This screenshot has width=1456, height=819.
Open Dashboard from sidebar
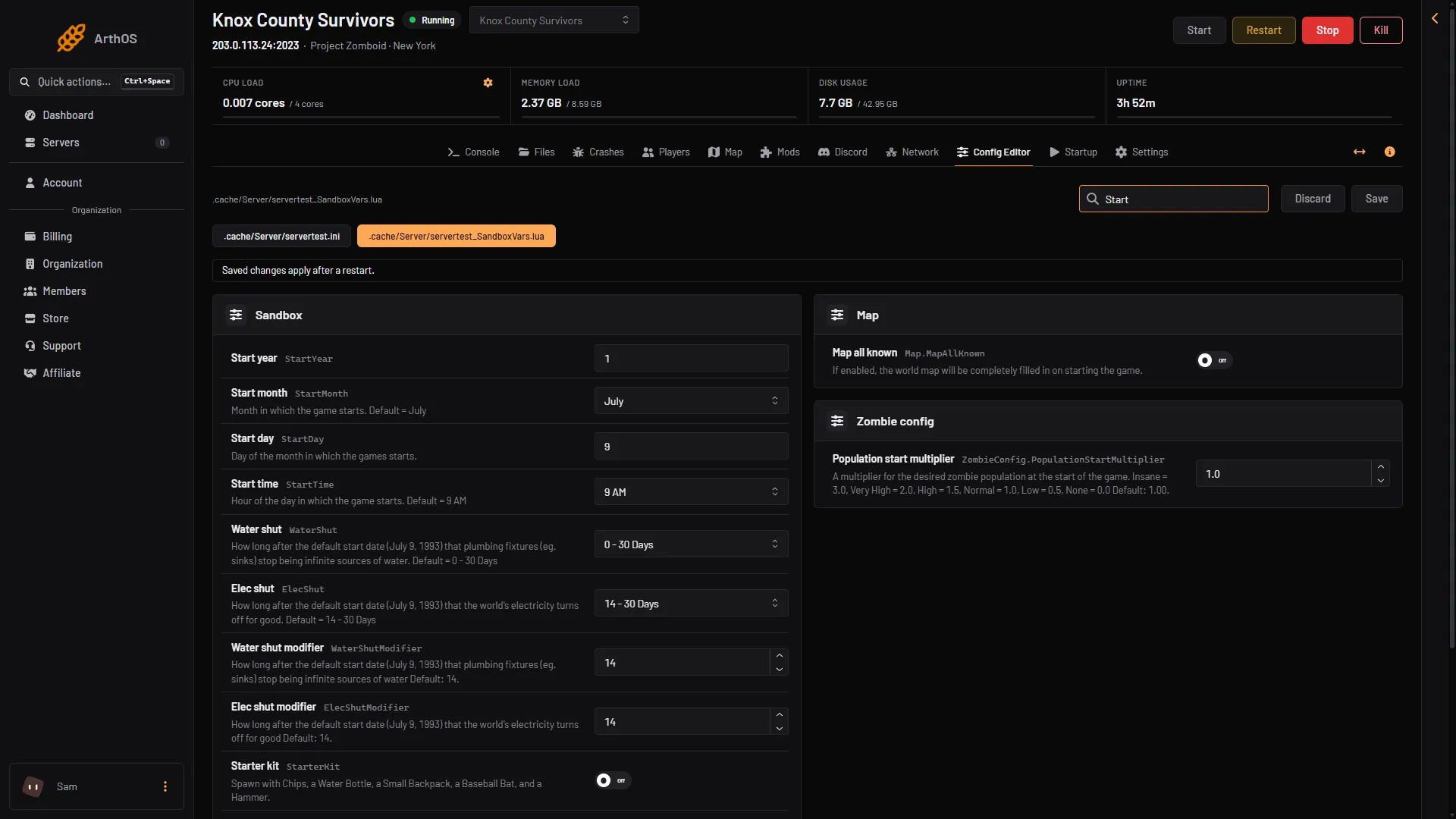pyautogui.click(x=96, y=115)
